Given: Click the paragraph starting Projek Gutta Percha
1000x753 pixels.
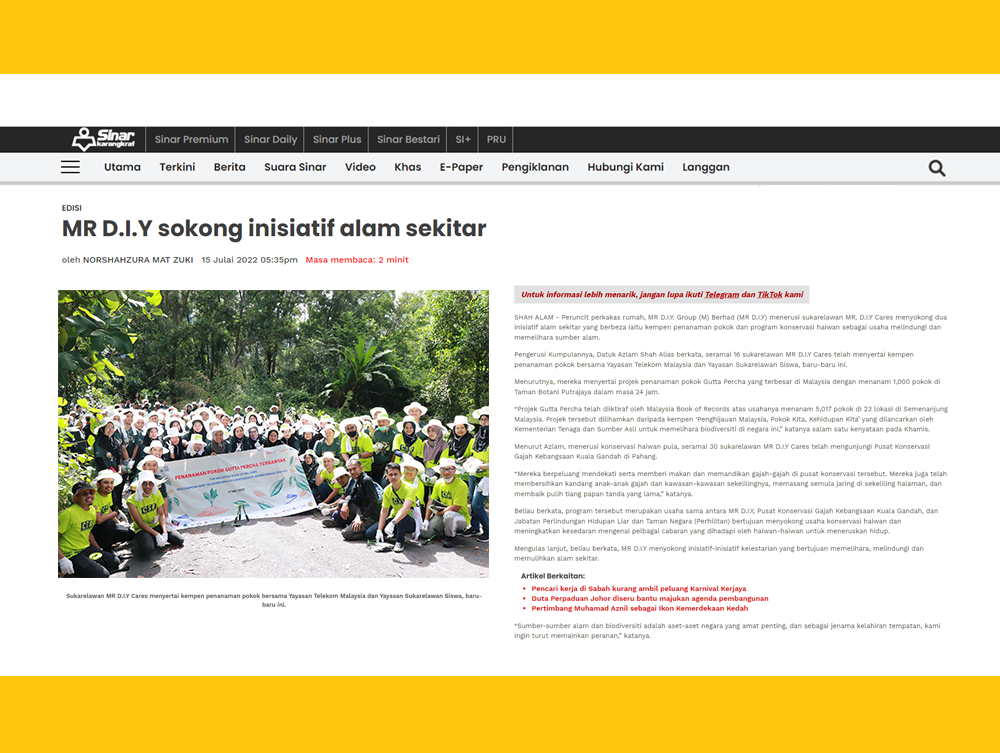Looking at the screenshot, I should click(731, 419).
